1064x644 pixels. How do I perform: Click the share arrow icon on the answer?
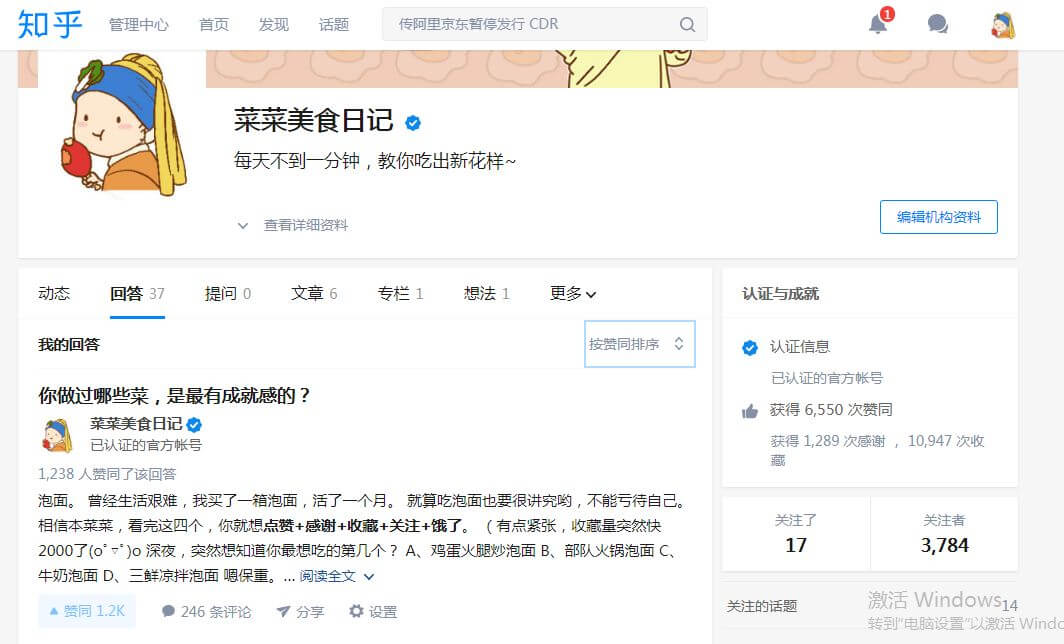pos(284,611)
